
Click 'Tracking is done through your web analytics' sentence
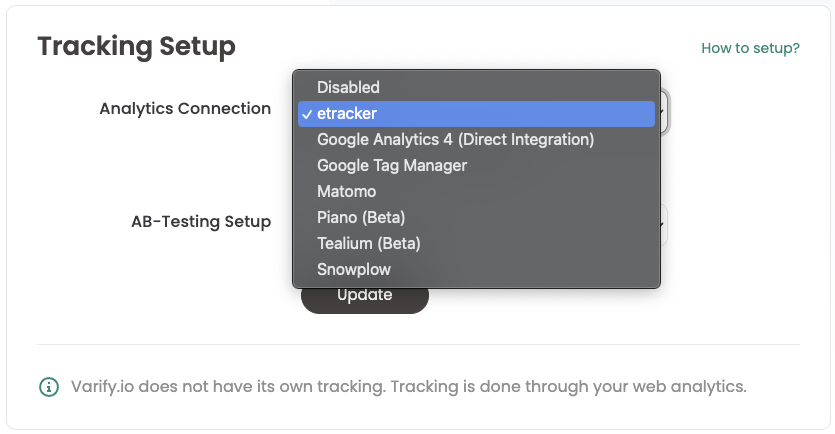tap(568, 387)
